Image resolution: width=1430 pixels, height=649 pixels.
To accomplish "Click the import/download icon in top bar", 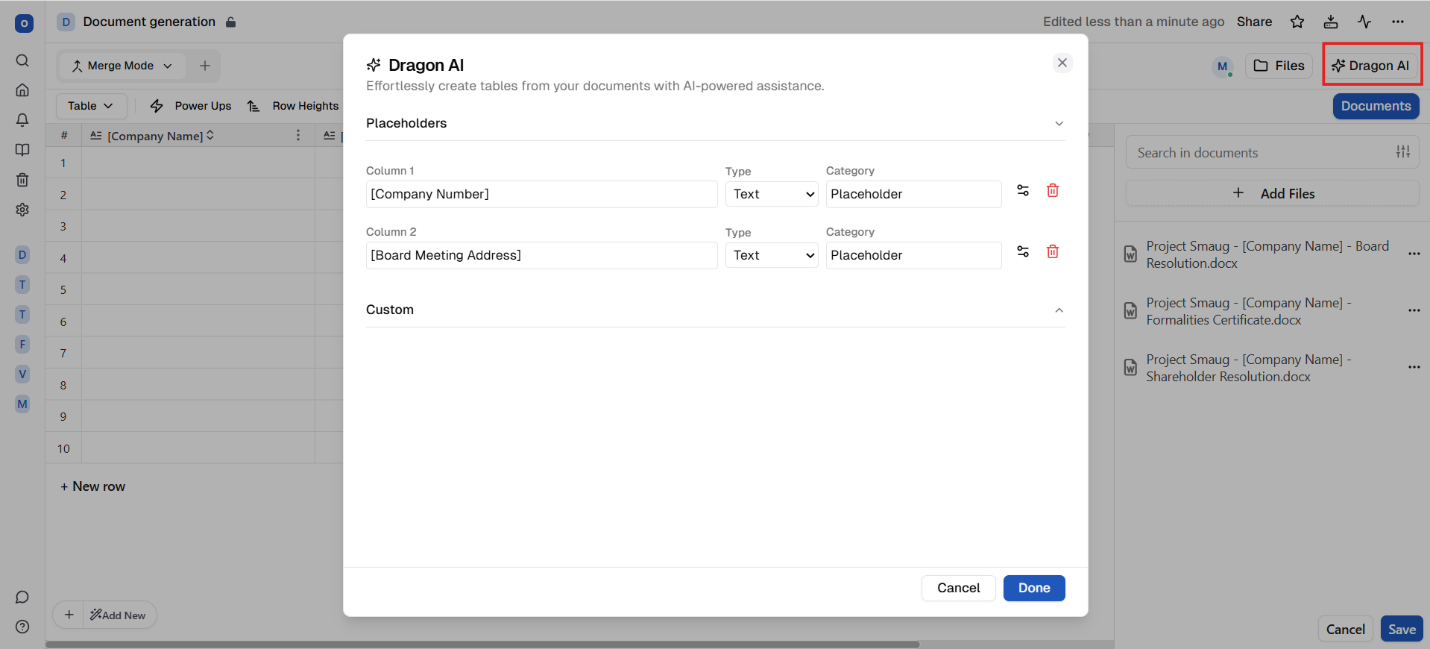I will pos(1331,22).
